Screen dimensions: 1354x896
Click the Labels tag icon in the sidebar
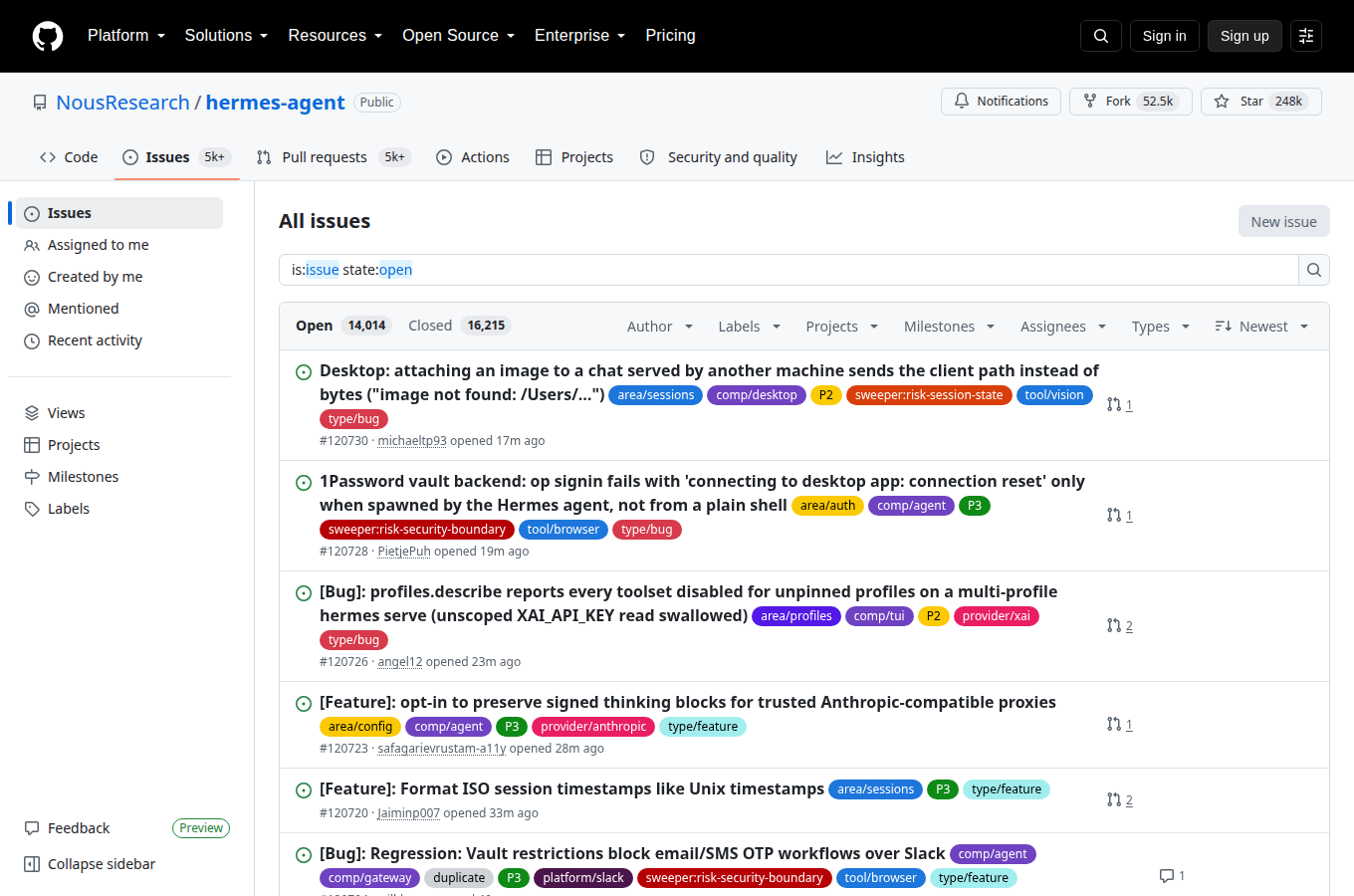click(32, 509)
